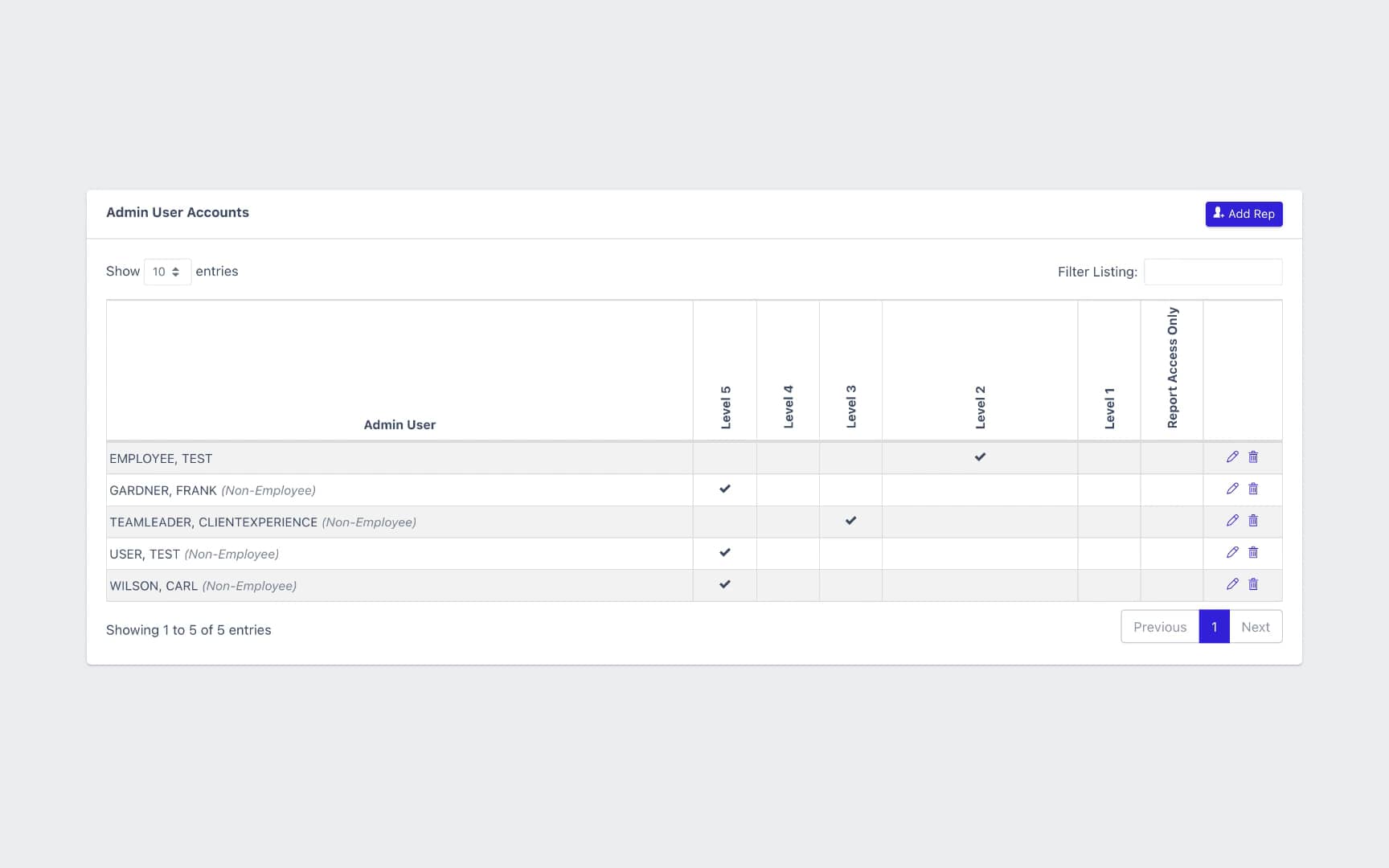The width and height of the screenshot is (1389, 868).
Task: Edit WILSON, CARL's account
Action: [1232, 584]
